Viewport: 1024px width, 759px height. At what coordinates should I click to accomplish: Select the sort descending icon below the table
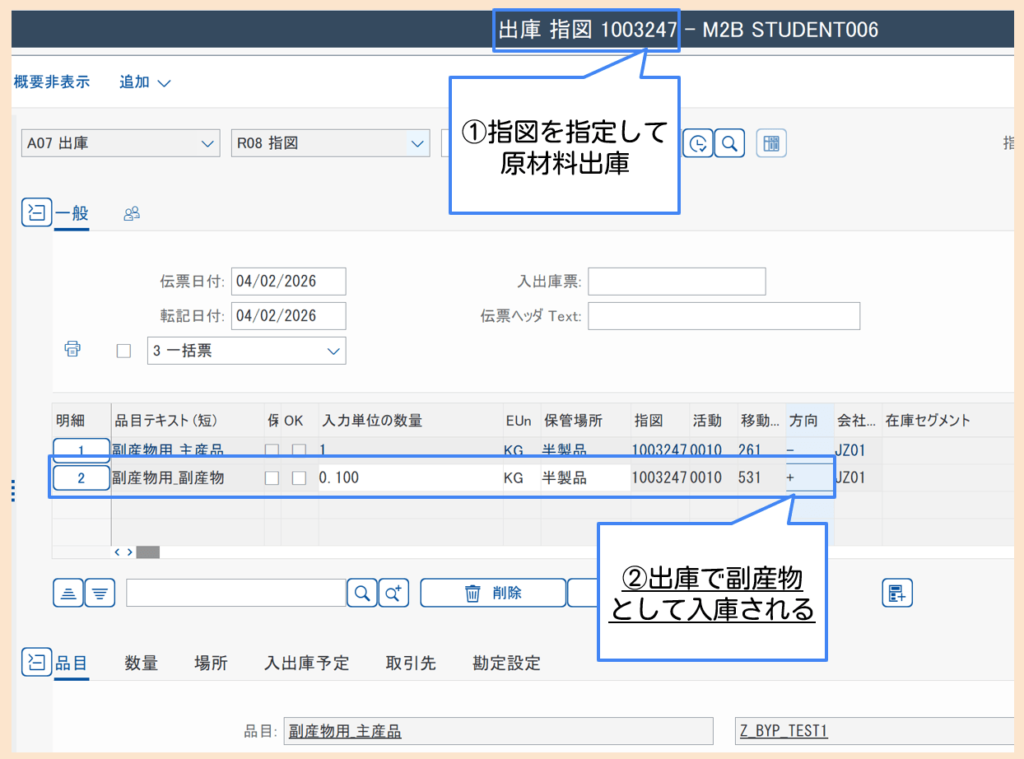(x=99, y=592)
